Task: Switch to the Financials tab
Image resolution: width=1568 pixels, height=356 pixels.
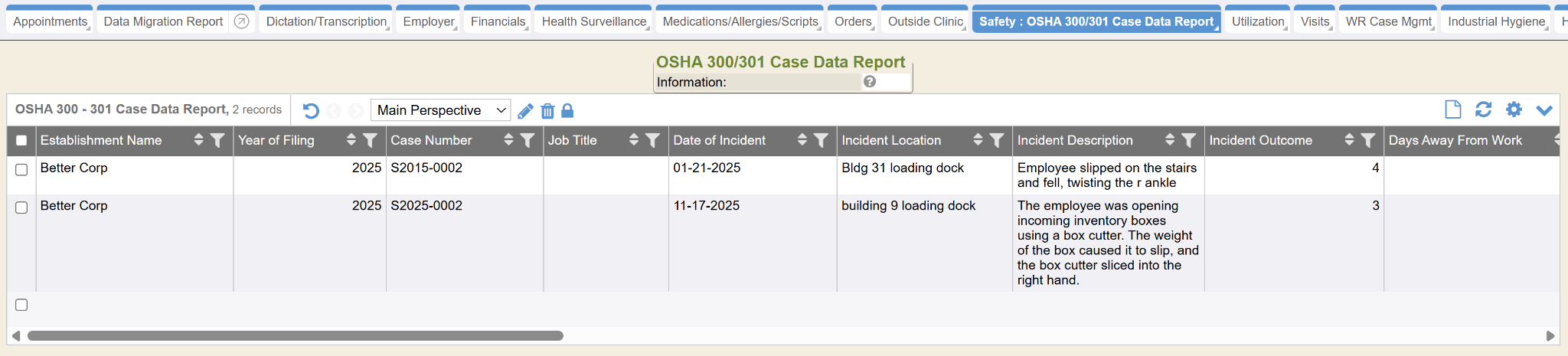Action: [x=498, y=21]
